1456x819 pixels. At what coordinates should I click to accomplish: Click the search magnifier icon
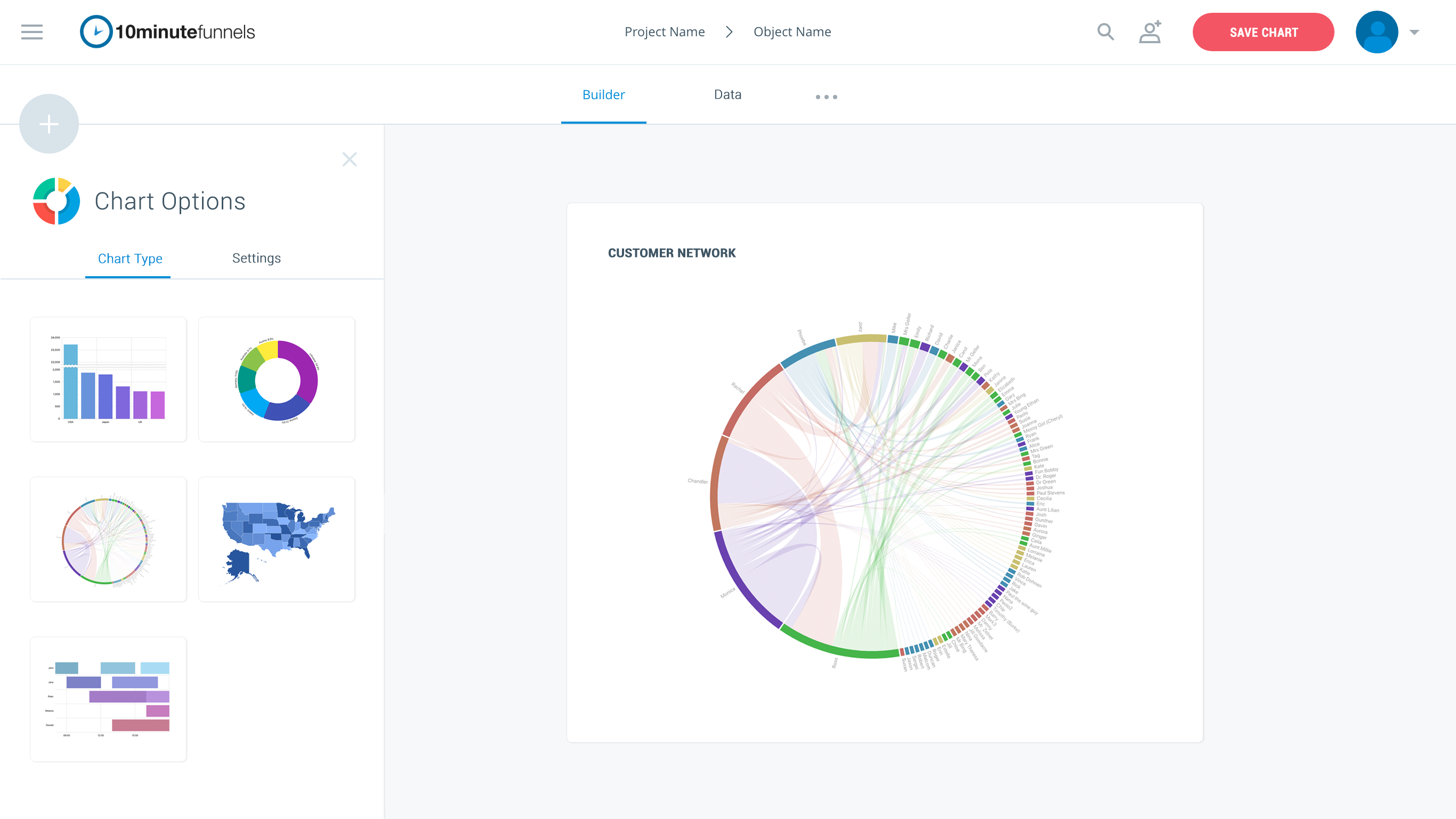tap(1105, 31)
